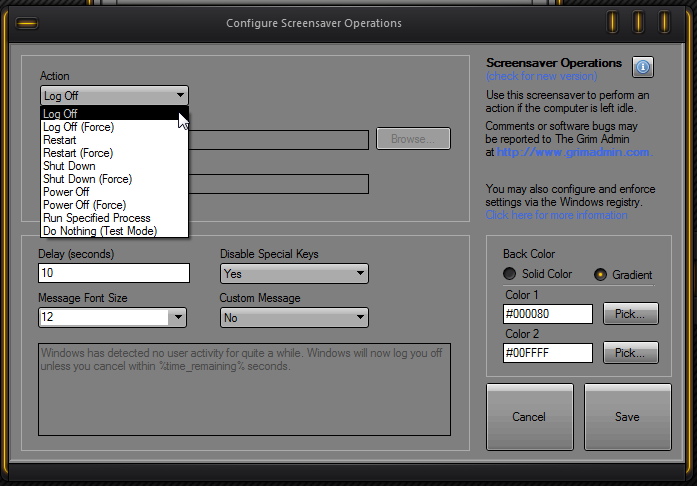This screenshot has height=486, width=697.
Task: Click the Color 2 hex value field
Action: click(548, 353)
